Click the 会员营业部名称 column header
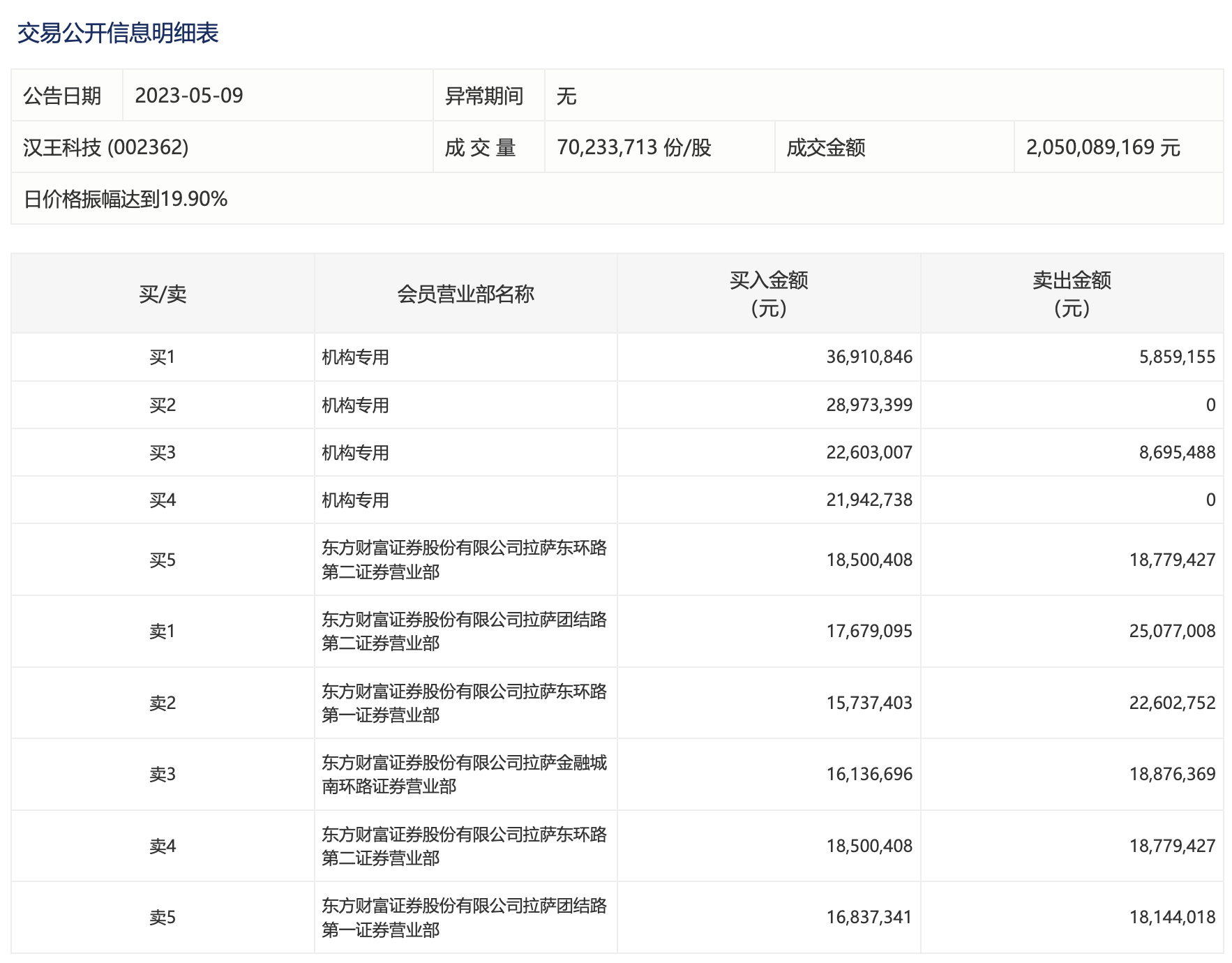The width and height of the screenshot is (1232, 963). [466, 294]
